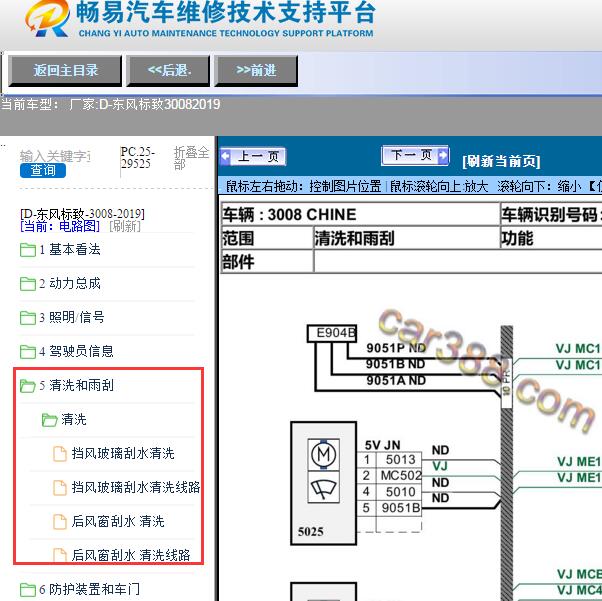This screenshot has width=602, height=601.
Task: Click the 清洗和雨刮 table cell
Action: tap(406, 238)
